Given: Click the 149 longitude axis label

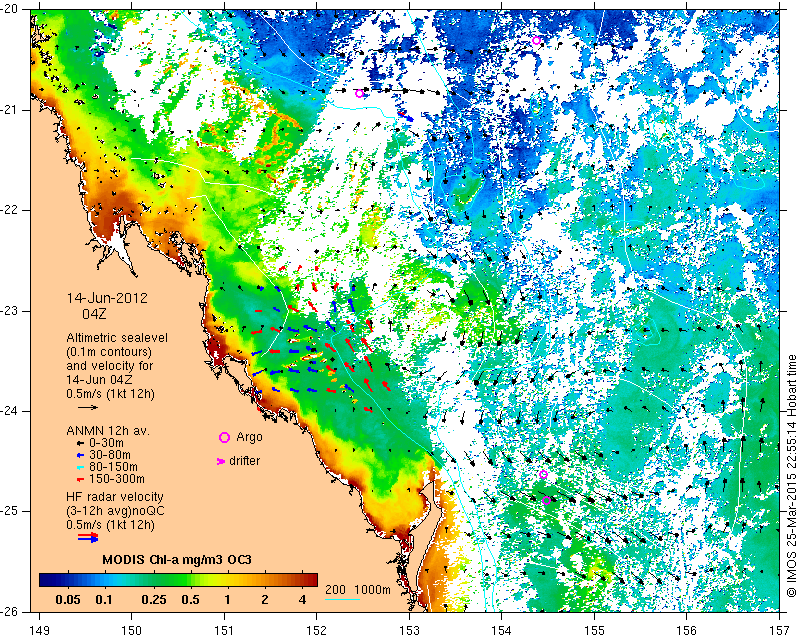Looking at the screenshot, I should [x=39, y=631].
